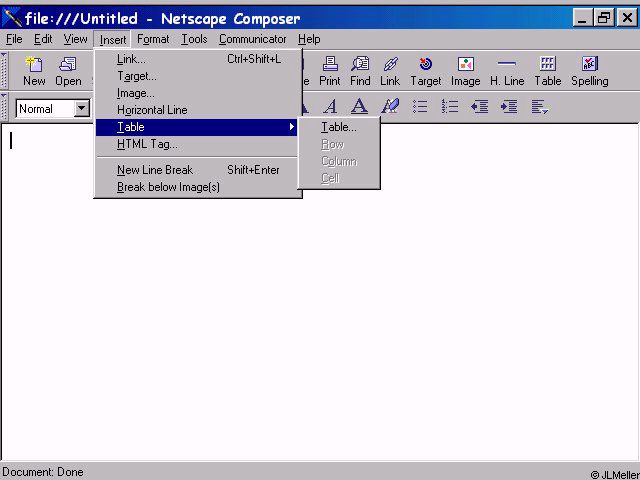Open the Tools menu
The image size is (640, 480).
pyautogui.click(x=194, y=39)
